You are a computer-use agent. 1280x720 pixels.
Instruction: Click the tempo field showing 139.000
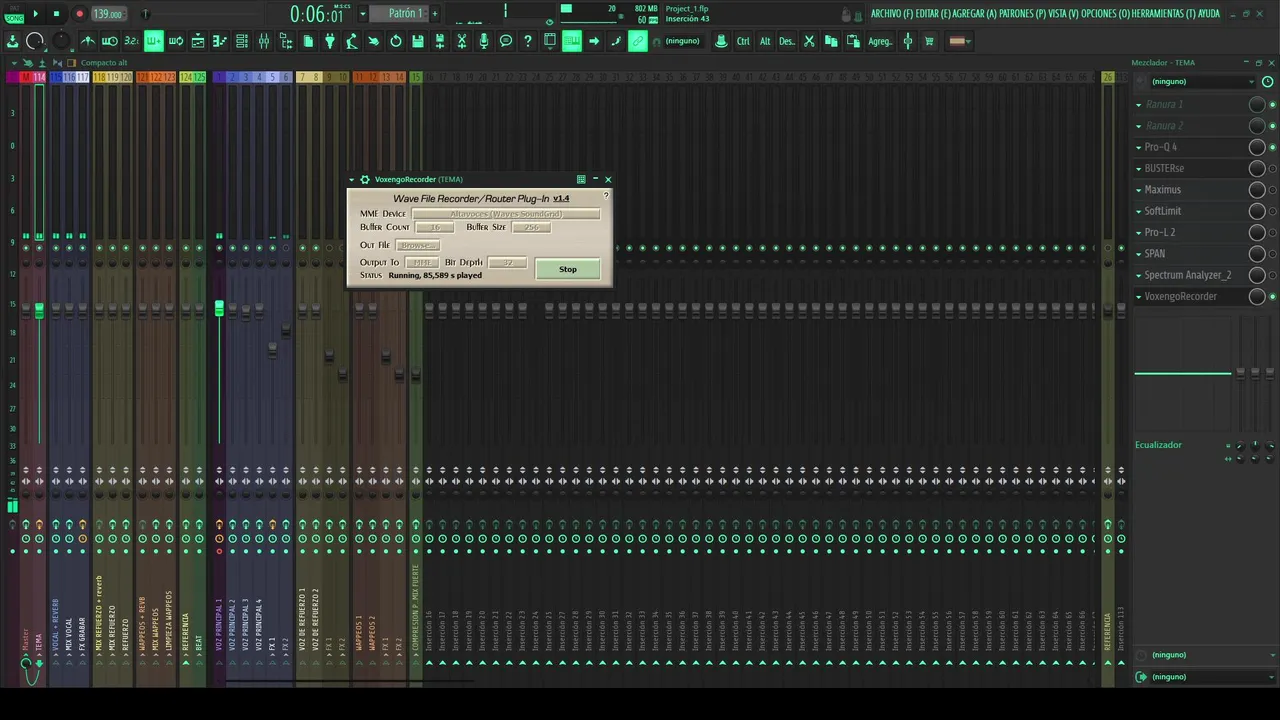pyautogui.click(x=107, y=14)
